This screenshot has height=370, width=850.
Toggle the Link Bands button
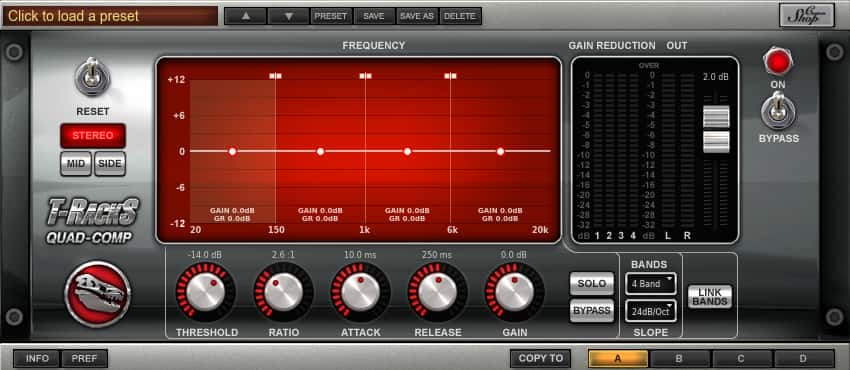(x=710, y=297)
